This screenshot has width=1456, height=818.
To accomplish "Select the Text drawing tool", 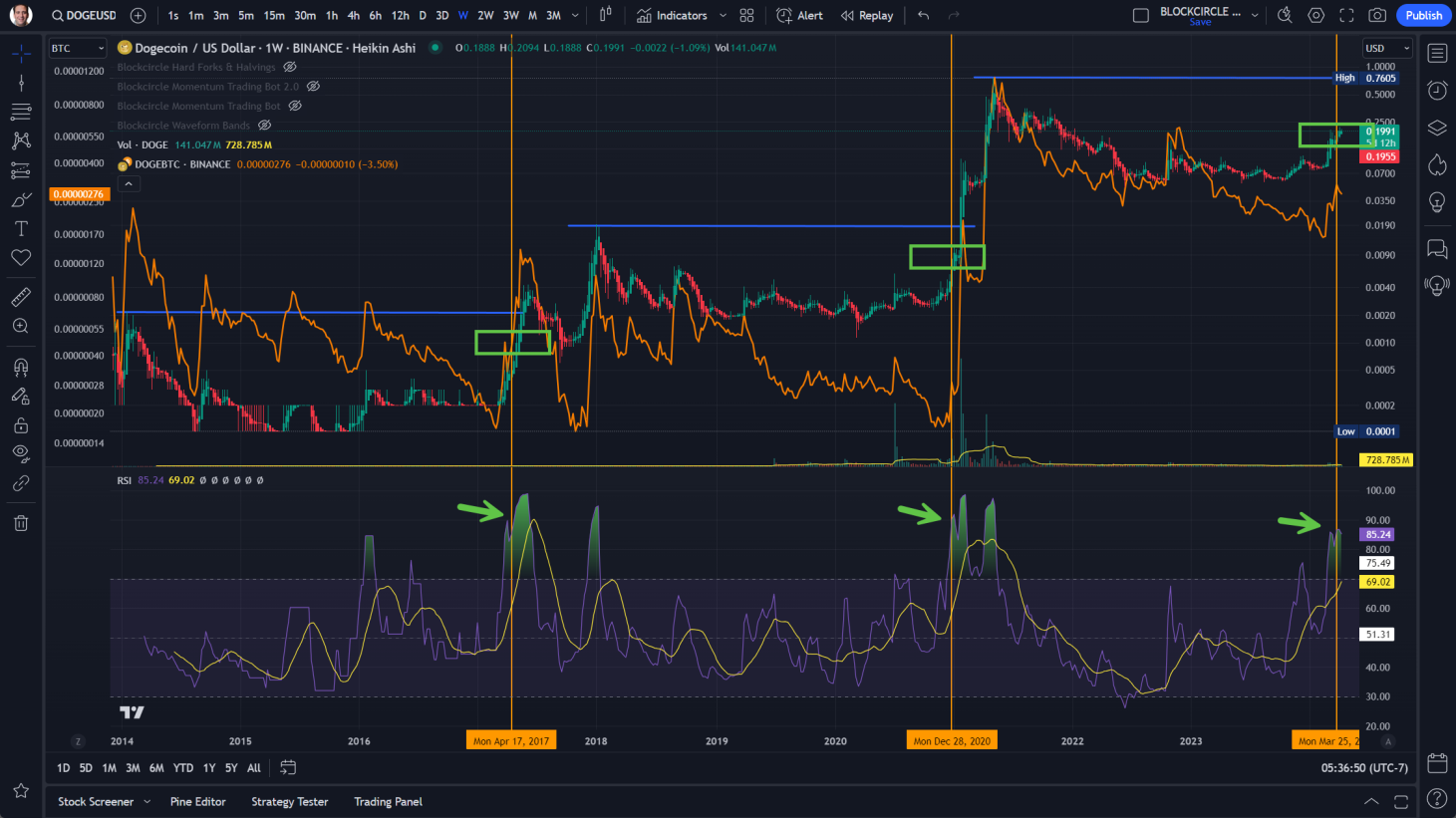I will pos(20,228).
